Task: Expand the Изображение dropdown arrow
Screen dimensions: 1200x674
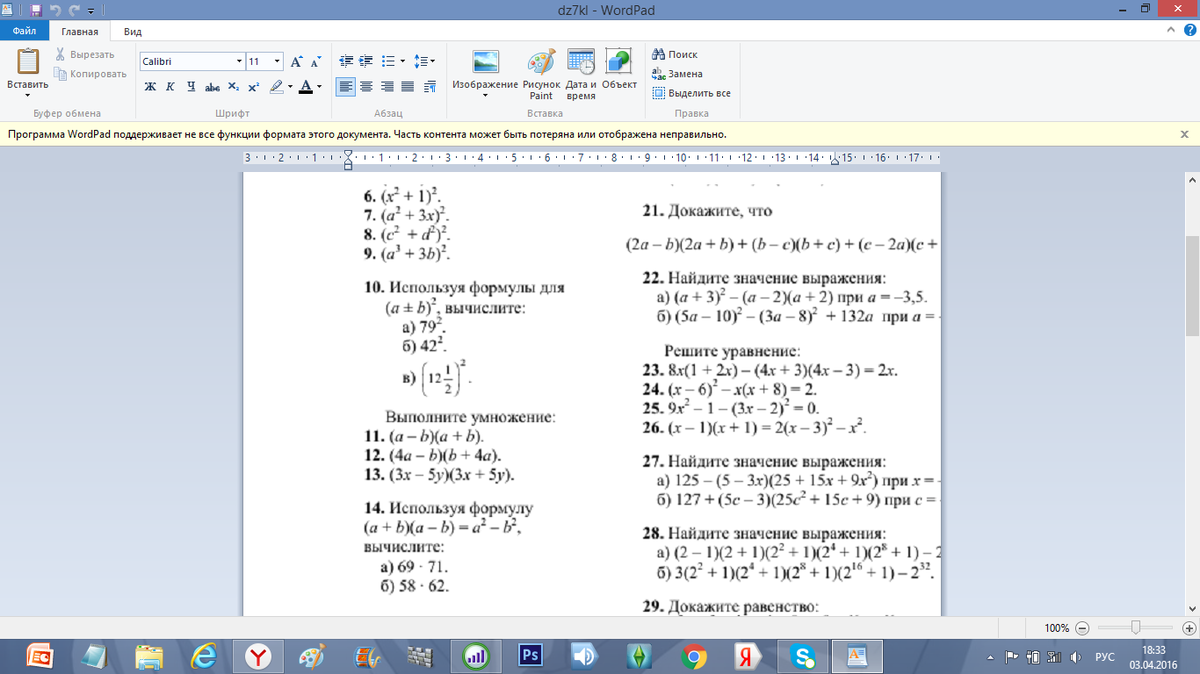Action: pos(485,96)
